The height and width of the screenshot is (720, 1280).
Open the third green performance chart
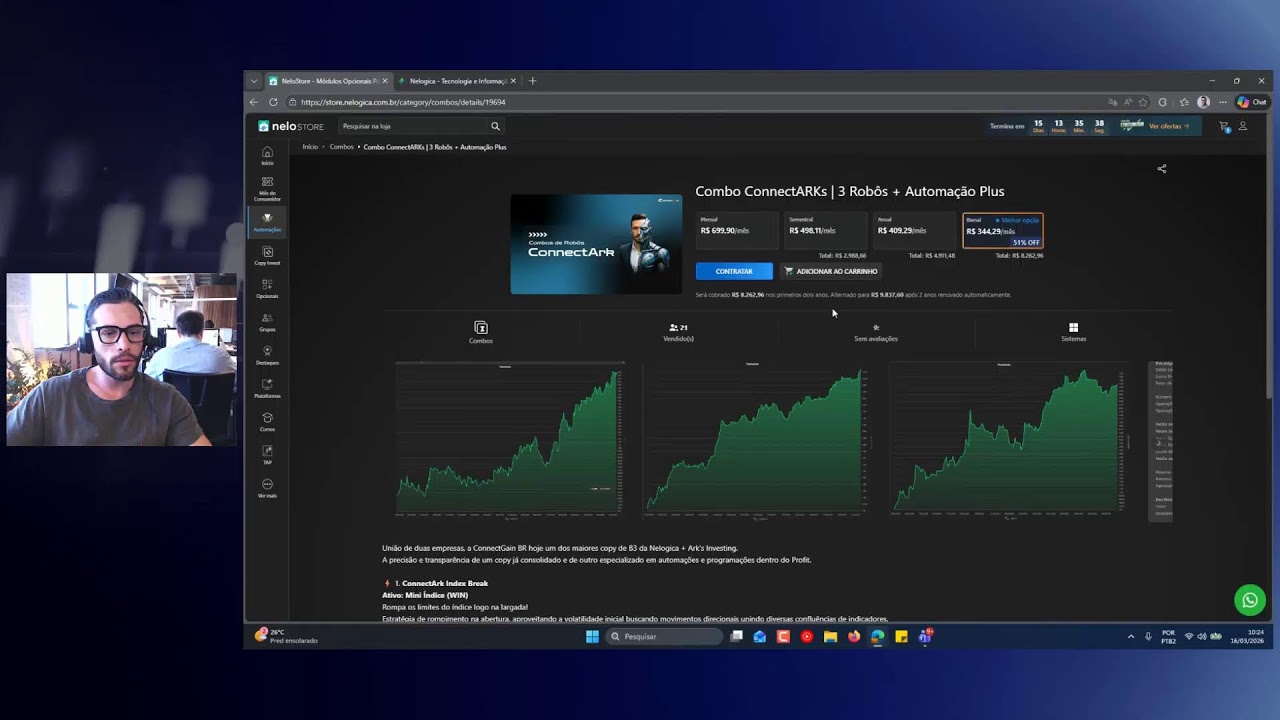tap(1004, 441)
